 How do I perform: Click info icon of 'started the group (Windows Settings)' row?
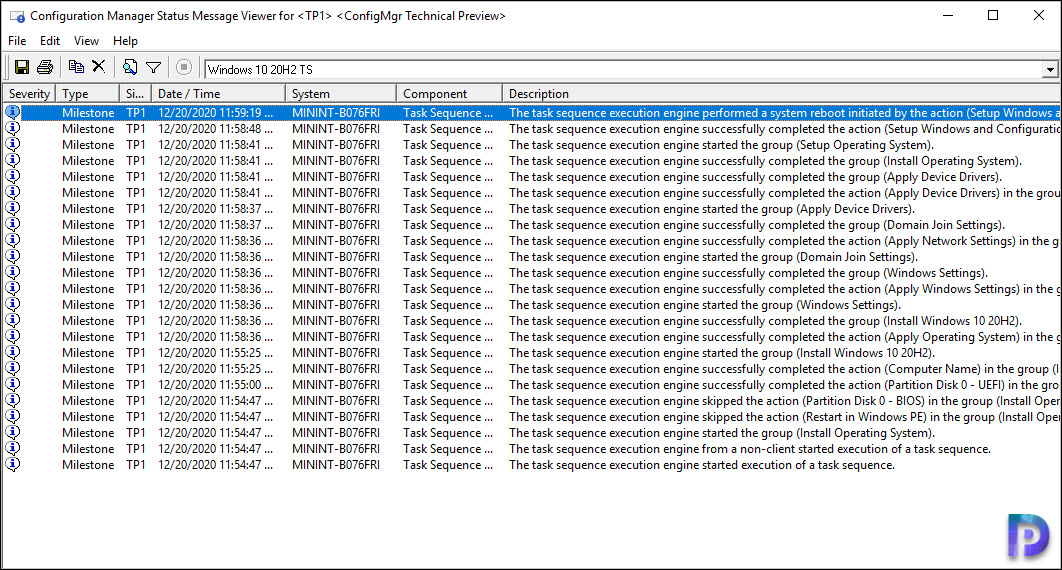coord(13,305)
